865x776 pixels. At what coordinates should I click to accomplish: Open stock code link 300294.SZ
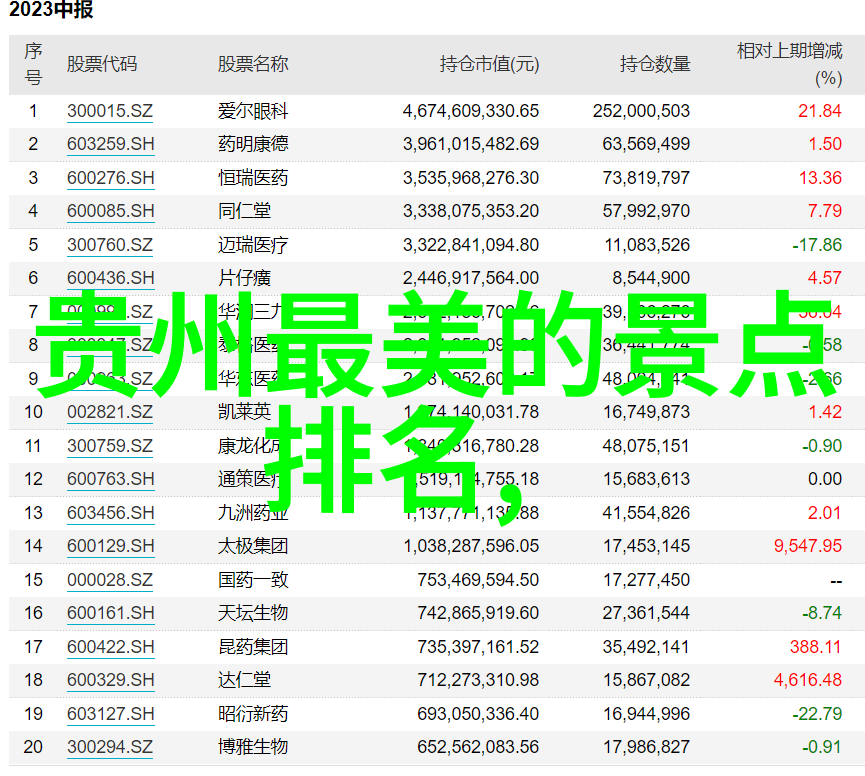110,747
